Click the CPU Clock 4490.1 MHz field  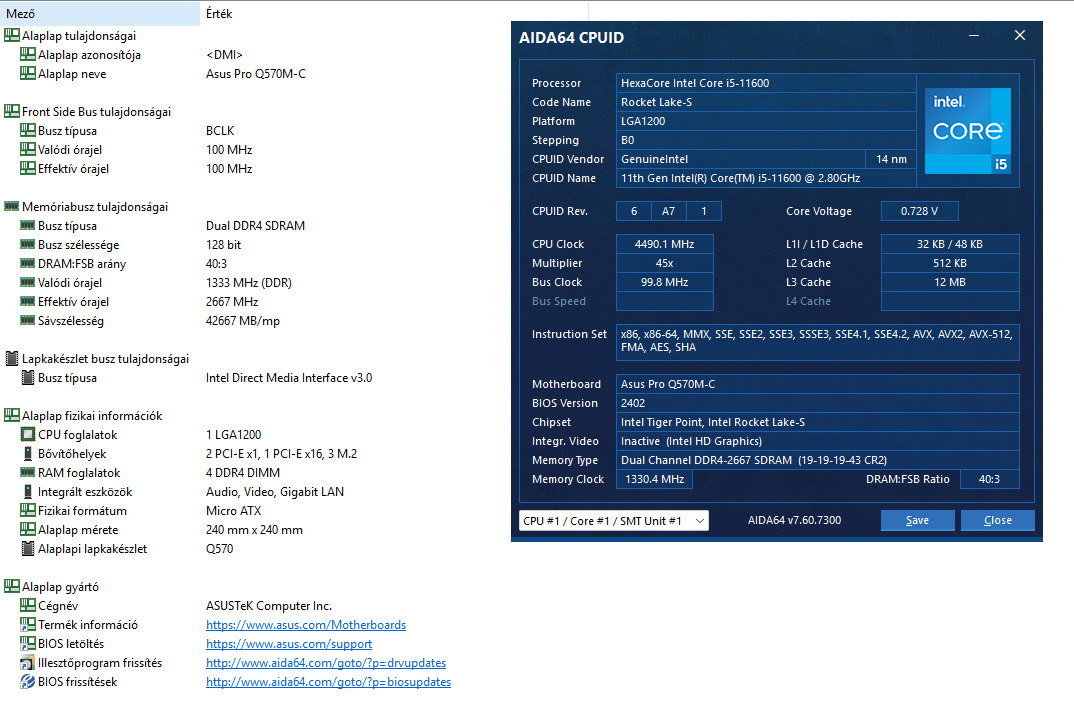tap(664, 244)
